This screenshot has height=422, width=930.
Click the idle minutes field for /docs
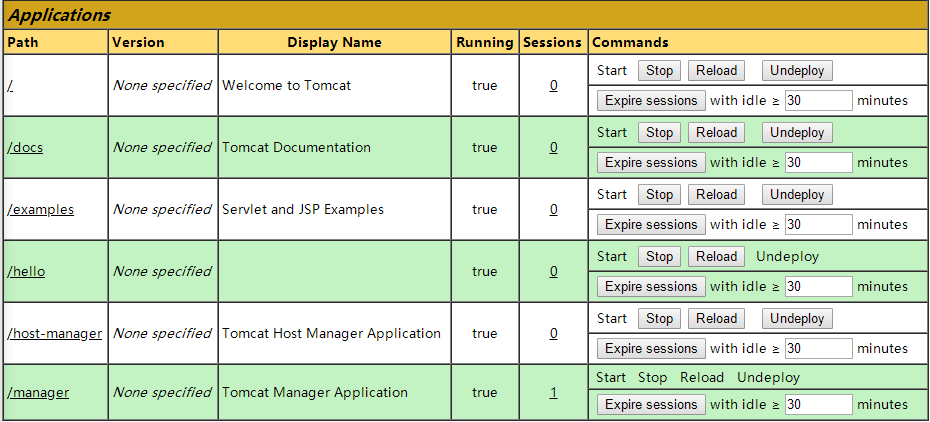(818, 162)
